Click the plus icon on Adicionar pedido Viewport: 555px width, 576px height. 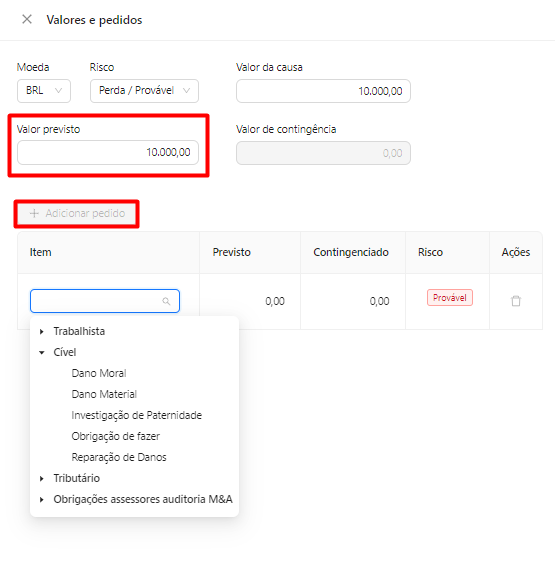(34, 213)
